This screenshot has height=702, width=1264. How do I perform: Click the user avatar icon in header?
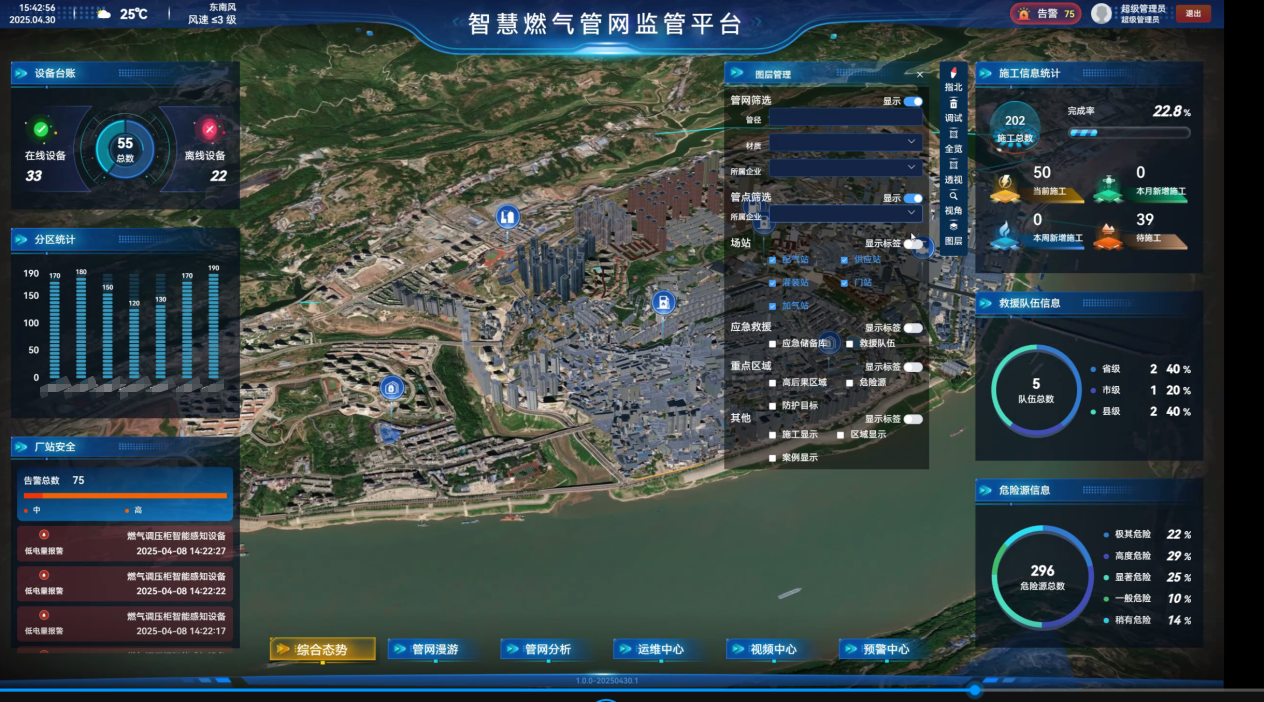point(1101,13)
